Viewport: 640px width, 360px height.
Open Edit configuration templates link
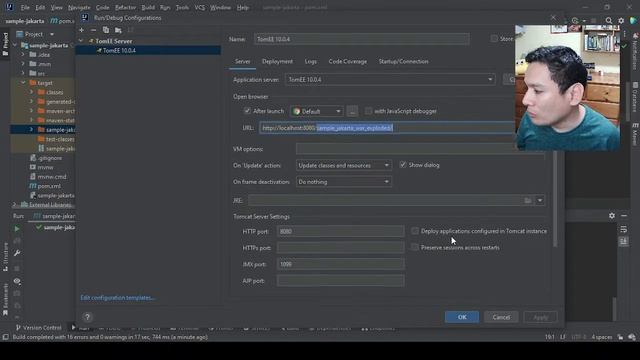tap(118, 298)
